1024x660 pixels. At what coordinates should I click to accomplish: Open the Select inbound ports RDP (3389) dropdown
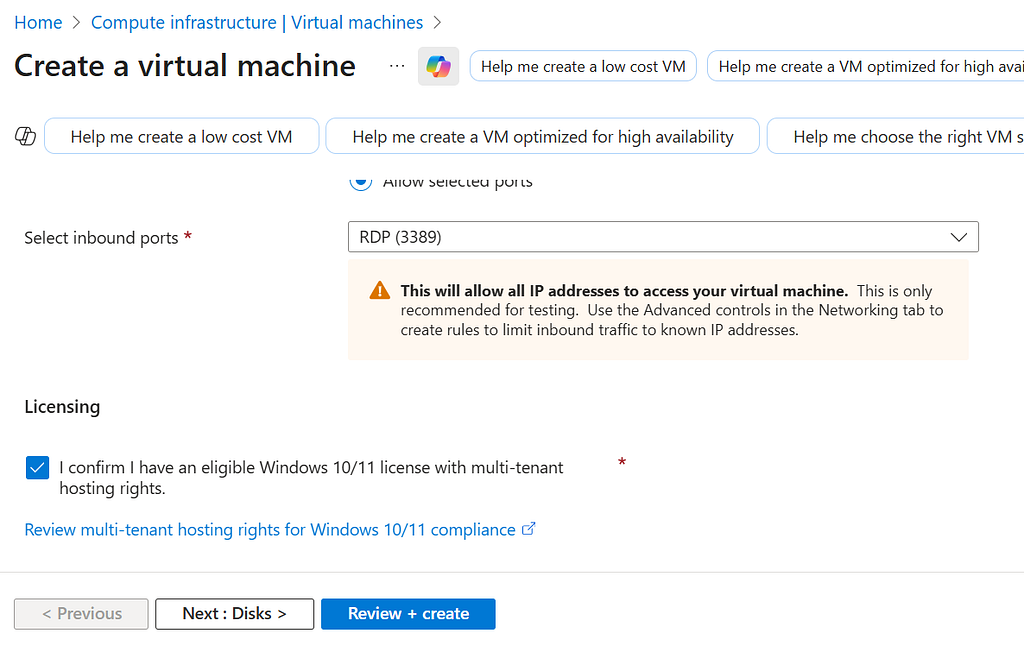point(663,237)
